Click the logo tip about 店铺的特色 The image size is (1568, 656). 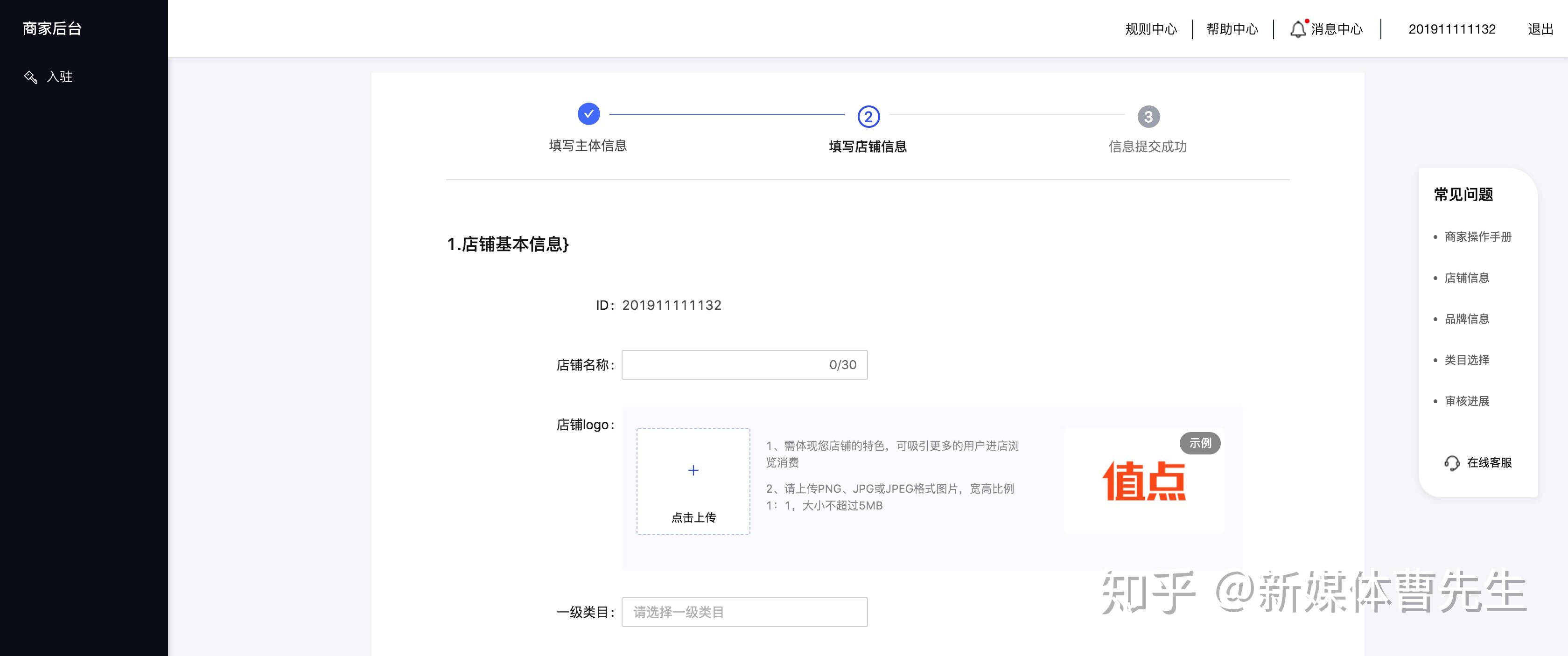pos(892,454)
